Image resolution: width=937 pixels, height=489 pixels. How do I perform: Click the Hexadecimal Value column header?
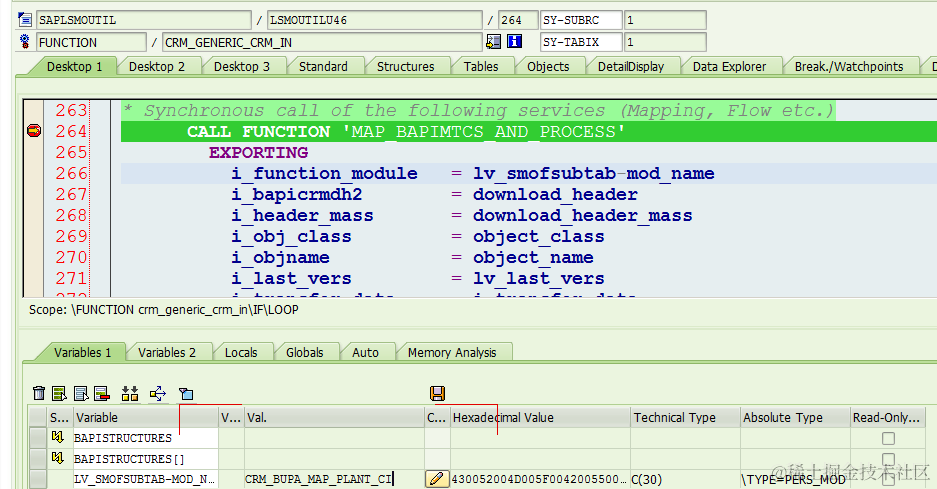point(540,417)
